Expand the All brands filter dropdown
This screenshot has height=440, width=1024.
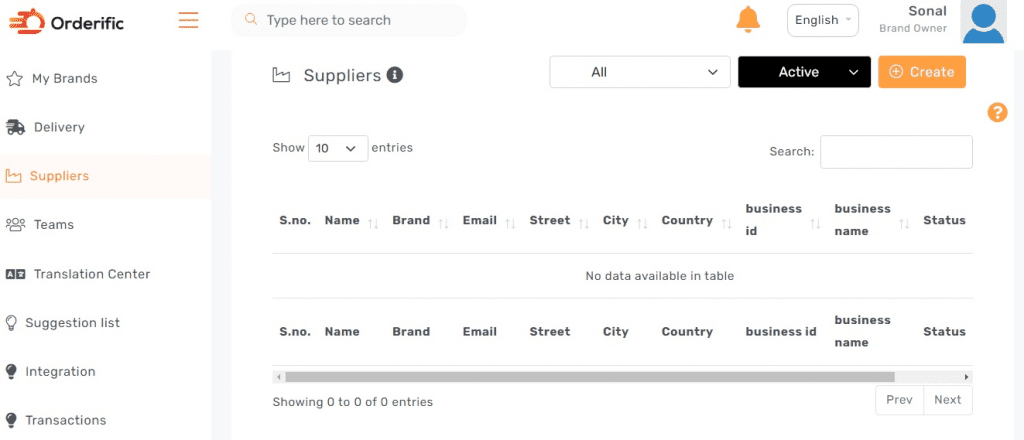[640, 72]
